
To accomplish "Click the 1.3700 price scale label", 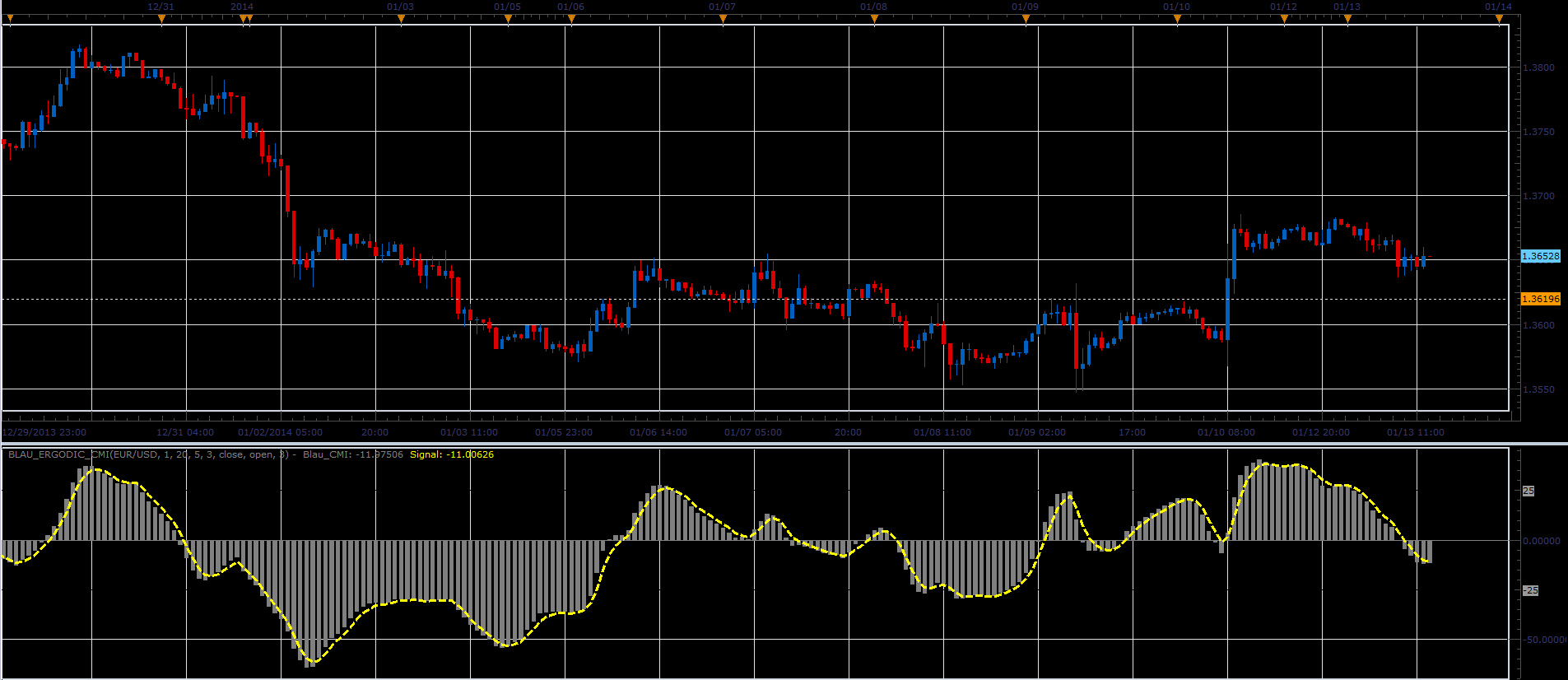I will [x=1539, y=196].
